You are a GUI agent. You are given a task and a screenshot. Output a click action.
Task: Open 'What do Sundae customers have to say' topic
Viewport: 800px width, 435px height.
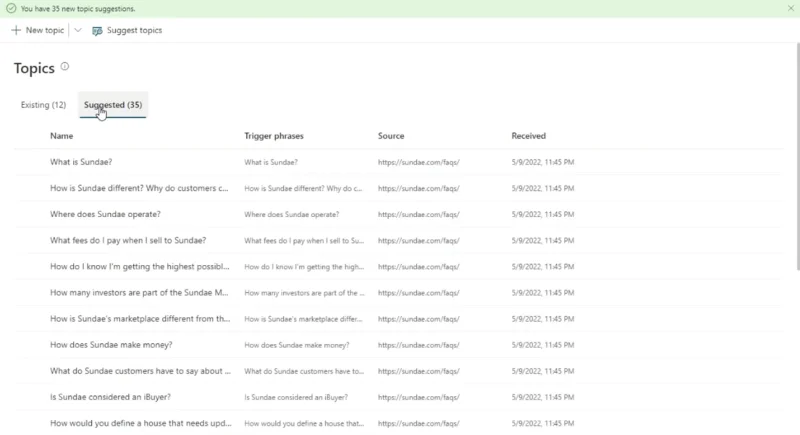140,371
